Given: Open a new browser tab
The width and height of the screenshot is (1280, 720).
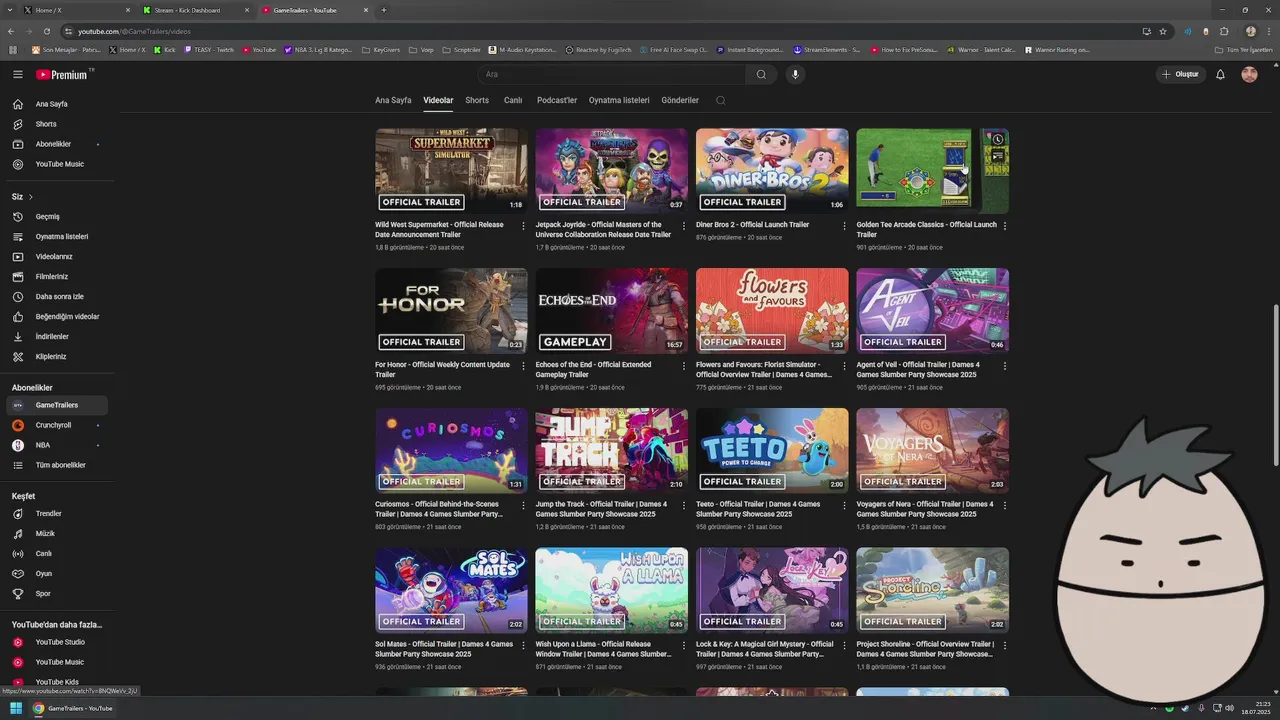Looking at the screenshot, I should [384, 10].
